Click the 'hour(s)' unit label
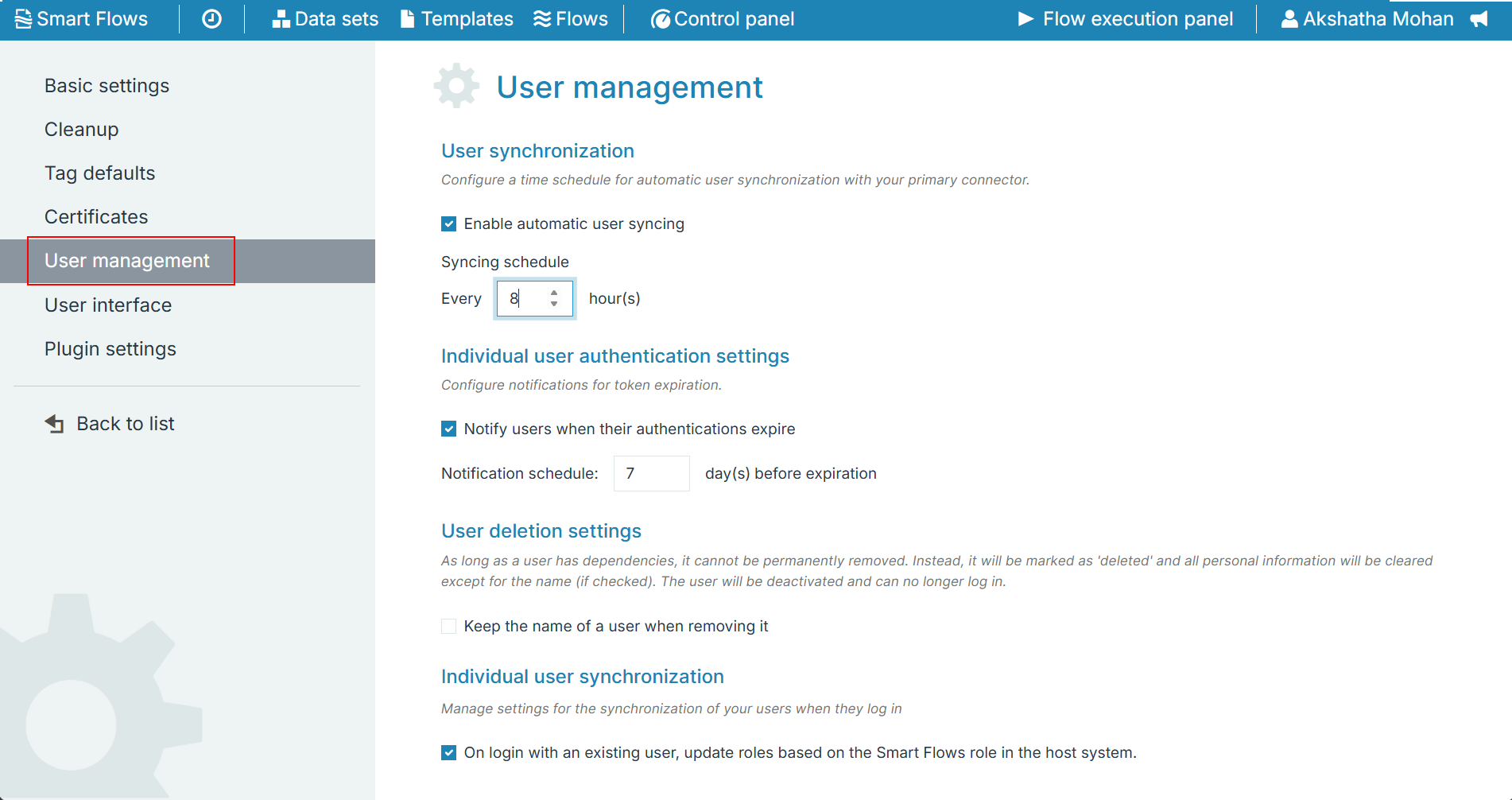Image resolution: width=1512 pixels, height=800 pixels. click(x=614, y=299)
